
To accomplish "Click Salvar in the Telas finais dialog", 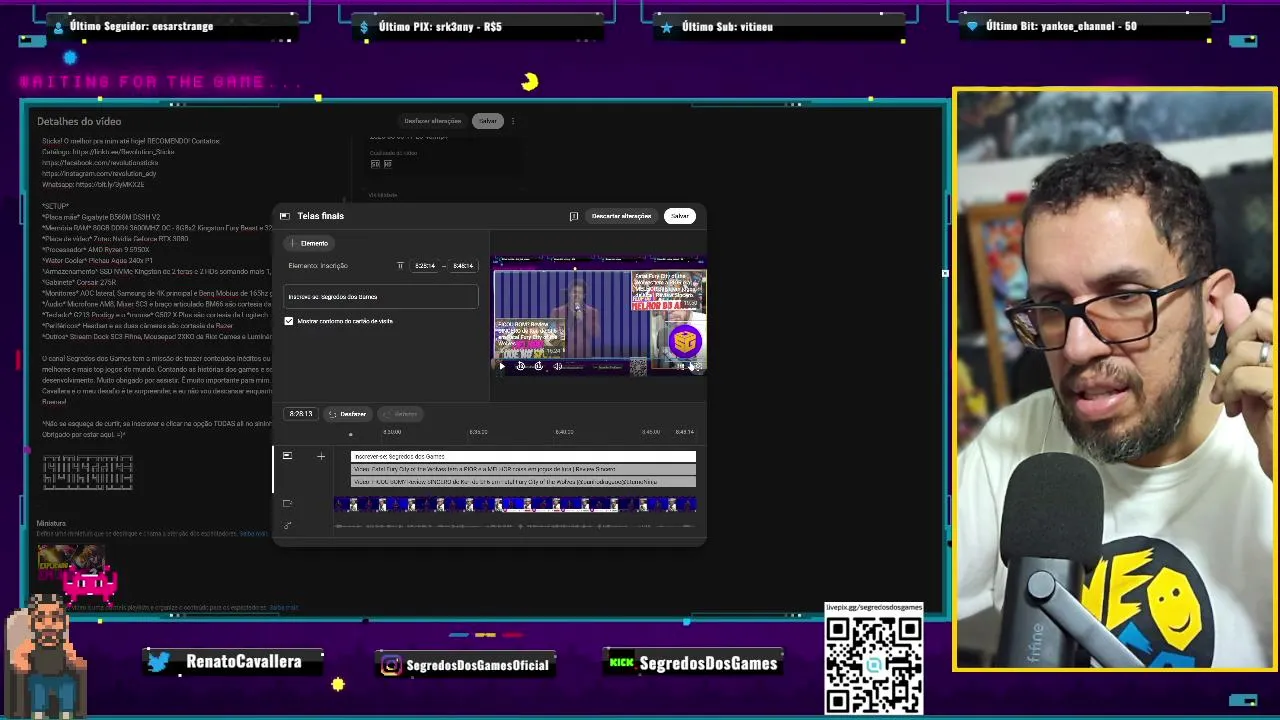I will [x=680, y=216].
